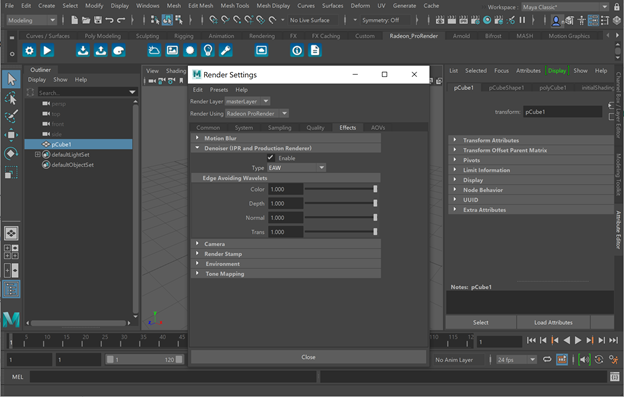The width and height of the screenshot is (624, 397).
Task: Open the Render Using dropdown
Action: [x=257, y=113]
